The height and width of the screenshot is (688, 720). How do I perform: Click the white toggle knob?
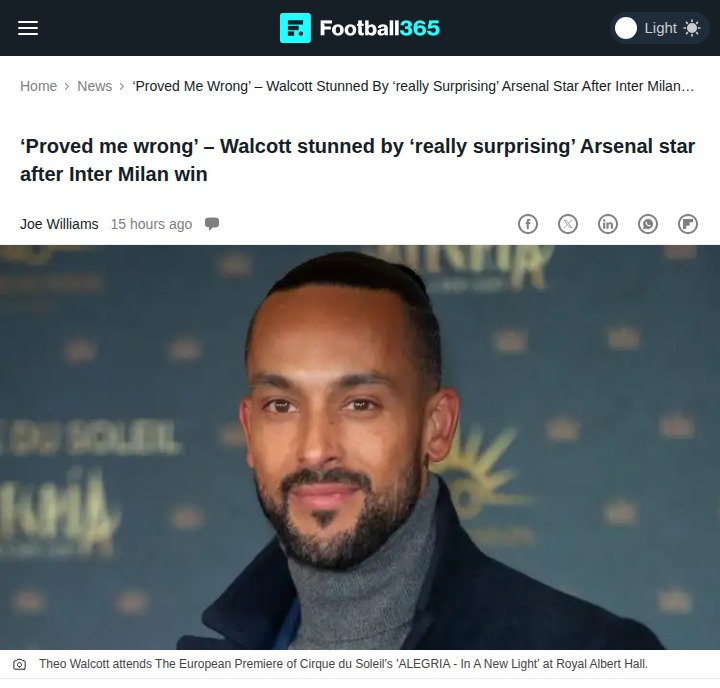tap(626, 28)
